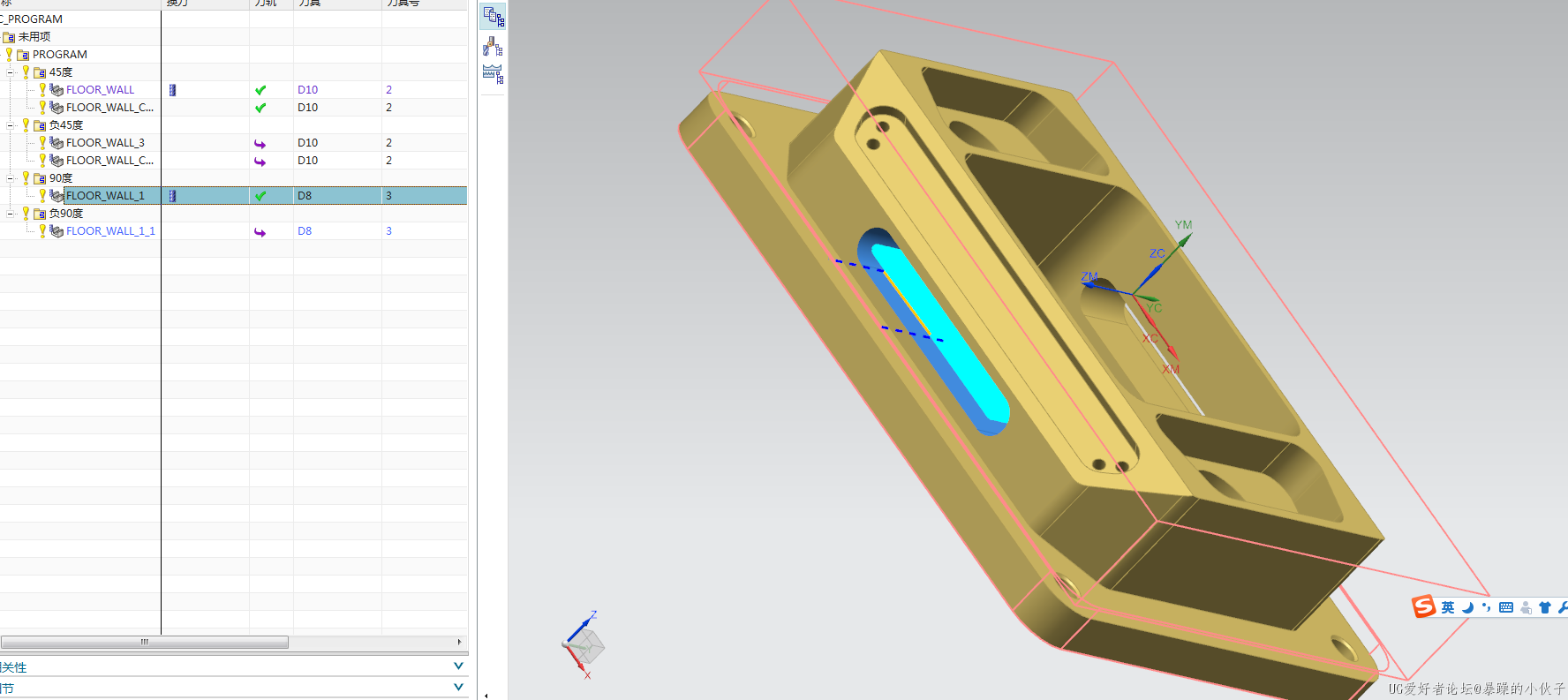This screenshot has height=700, width=1568.
Task: Toggle lightbulb for 负45度 group
Action: pos(26,124)
